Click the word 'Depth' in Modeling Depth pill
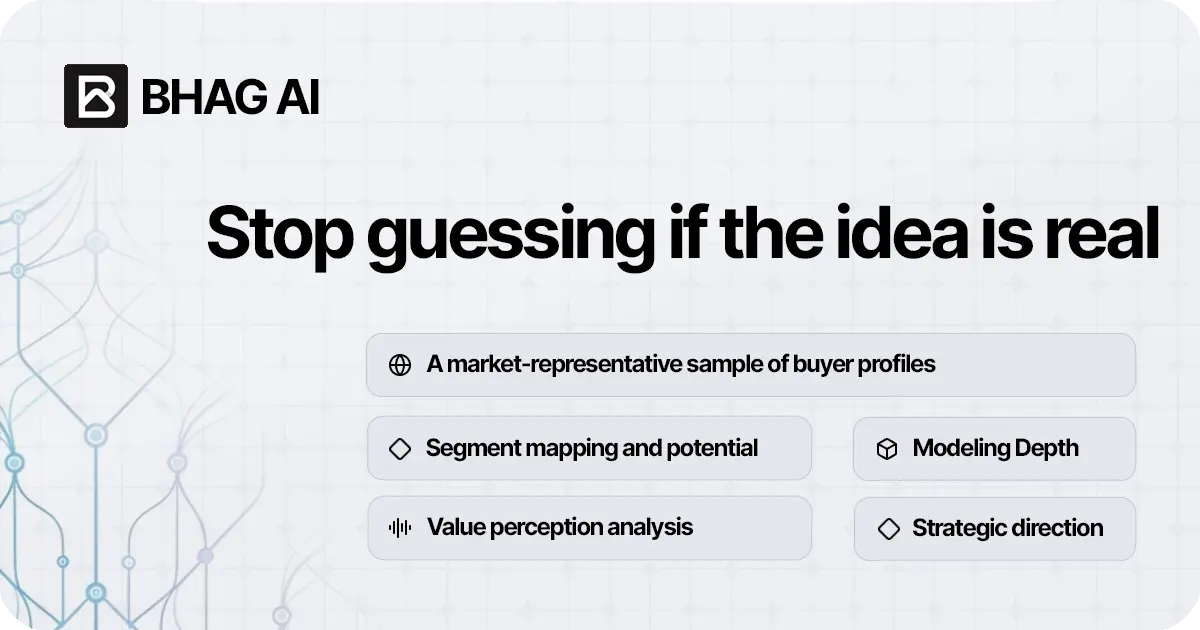Screen dimensions: 1200x630 click(x=1047, y=448)
